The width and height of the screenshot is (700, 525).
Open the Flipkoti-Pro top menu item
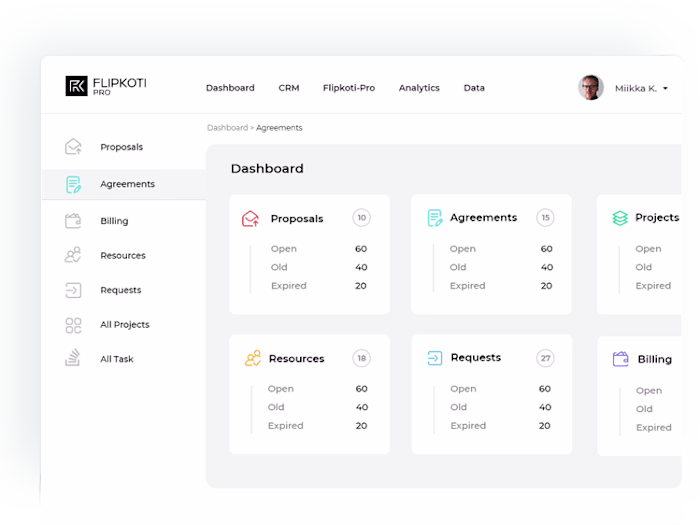pos(349,88)
